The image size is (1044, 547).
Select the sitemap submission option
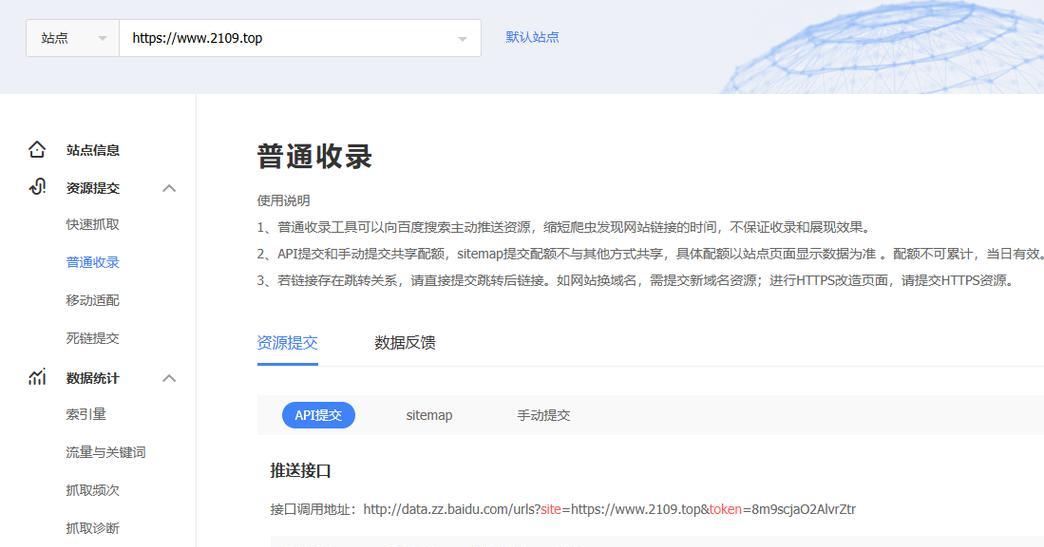pos(429,415)
